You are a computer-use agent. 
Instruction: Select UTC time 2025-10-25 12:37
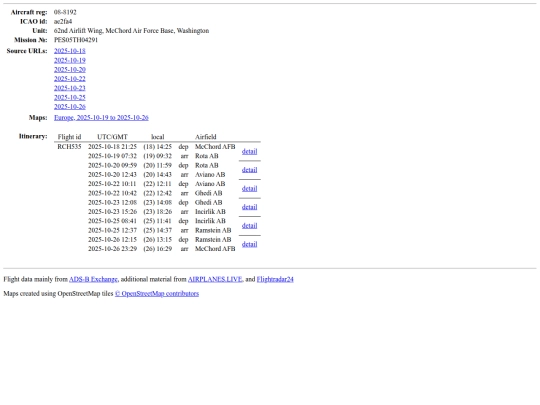(112, 230)
